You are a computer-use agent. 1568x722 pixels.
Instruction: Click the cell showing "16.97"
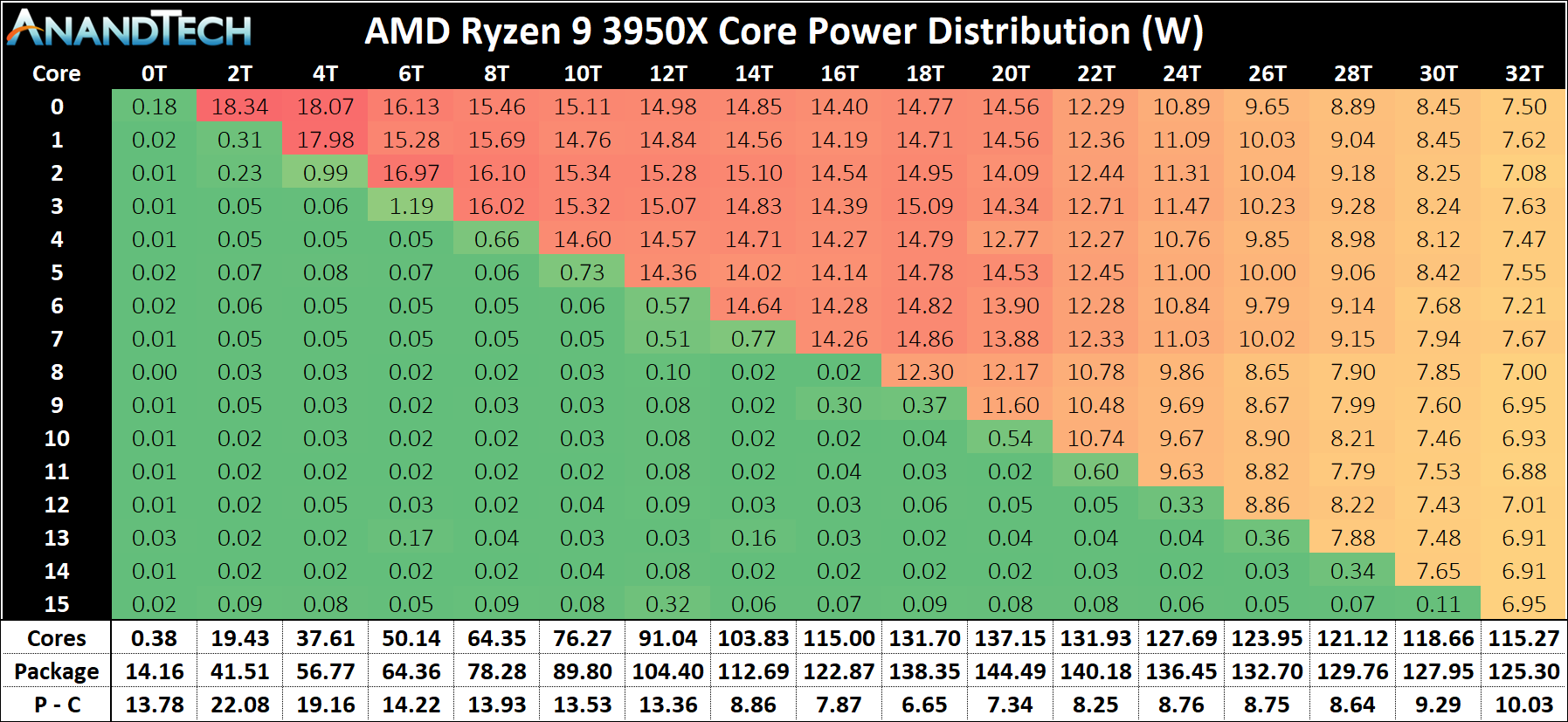[411, 173]
